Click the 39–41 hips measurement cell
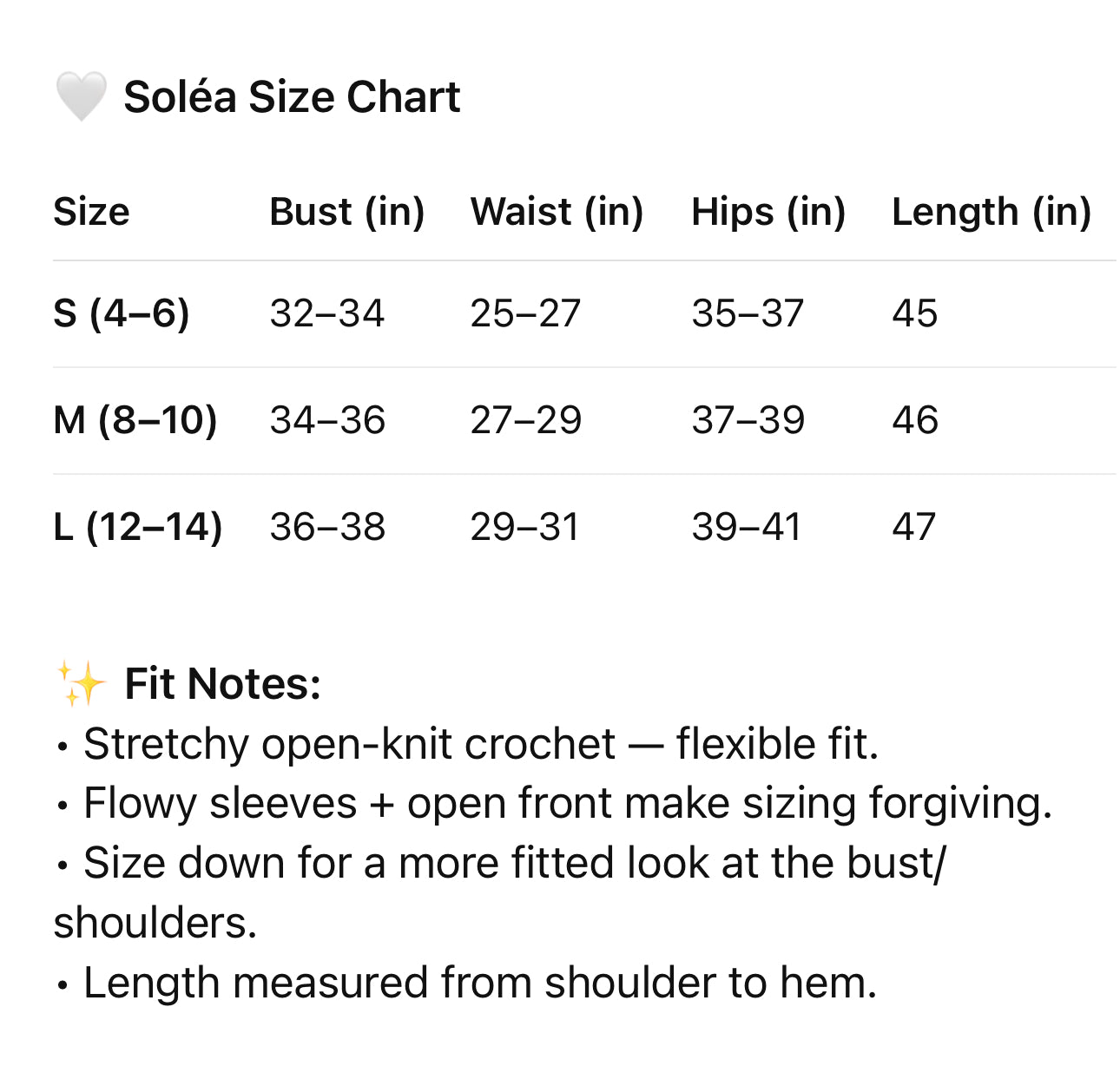Screen dimensions: 1120x1086 pos(746,527)
